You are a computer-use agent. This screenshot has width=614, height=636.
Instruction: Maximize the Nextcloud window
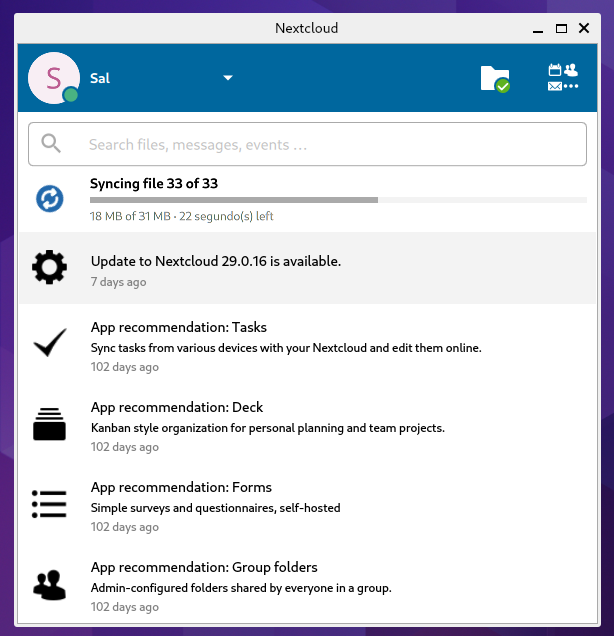(x=561, y=28)
